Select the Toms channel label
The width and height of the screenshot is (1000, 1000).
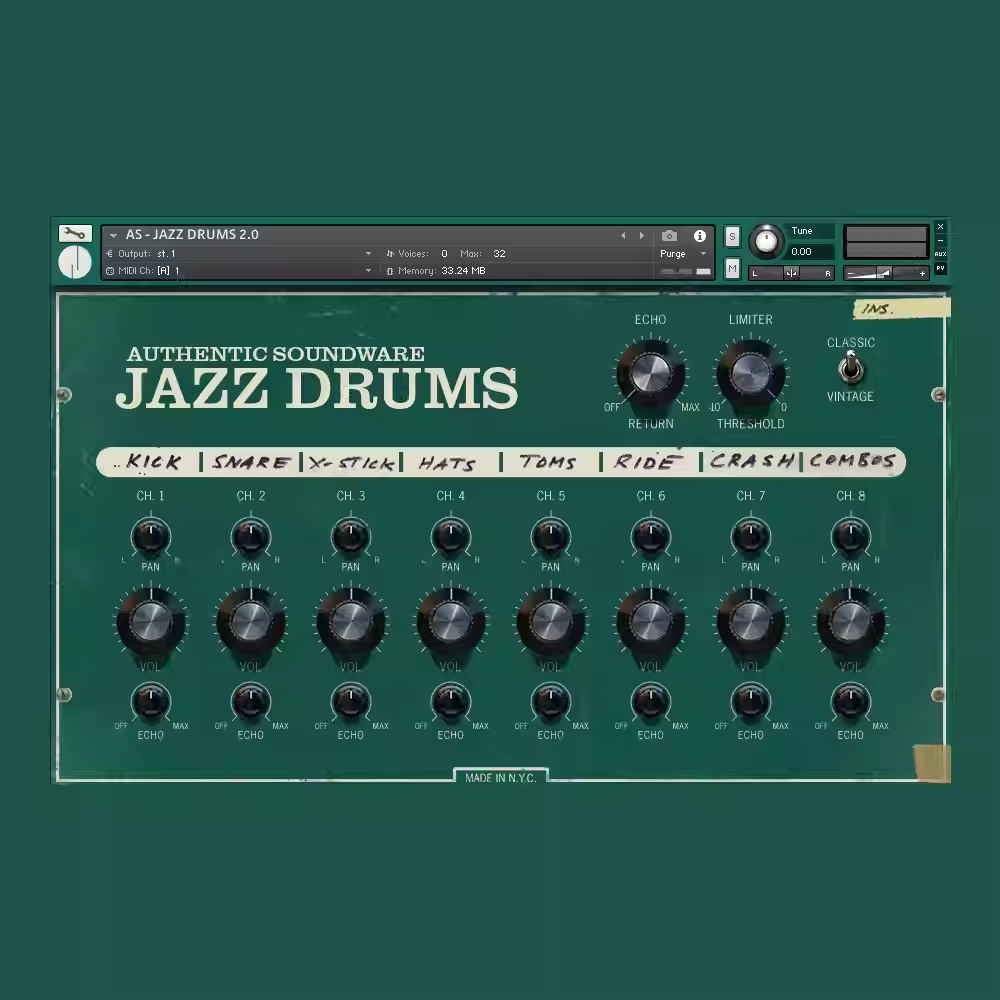click(x=548, y=462)
